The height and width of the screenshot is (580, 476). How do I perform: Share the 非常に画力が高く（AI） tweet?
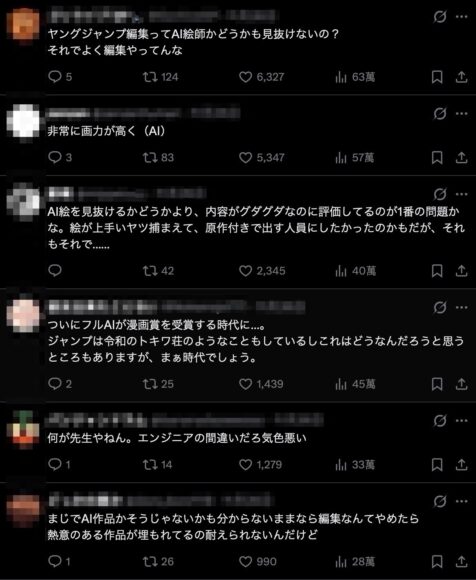click(461, 158)
